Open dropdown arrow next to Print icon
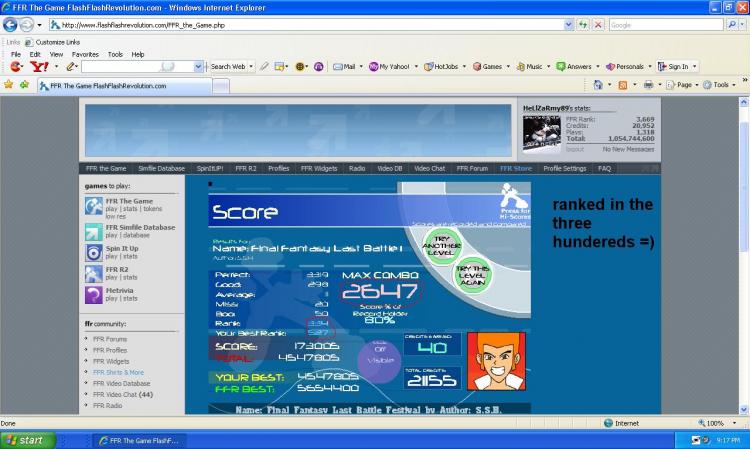750x449 pixels. click(x=660, y=85)
